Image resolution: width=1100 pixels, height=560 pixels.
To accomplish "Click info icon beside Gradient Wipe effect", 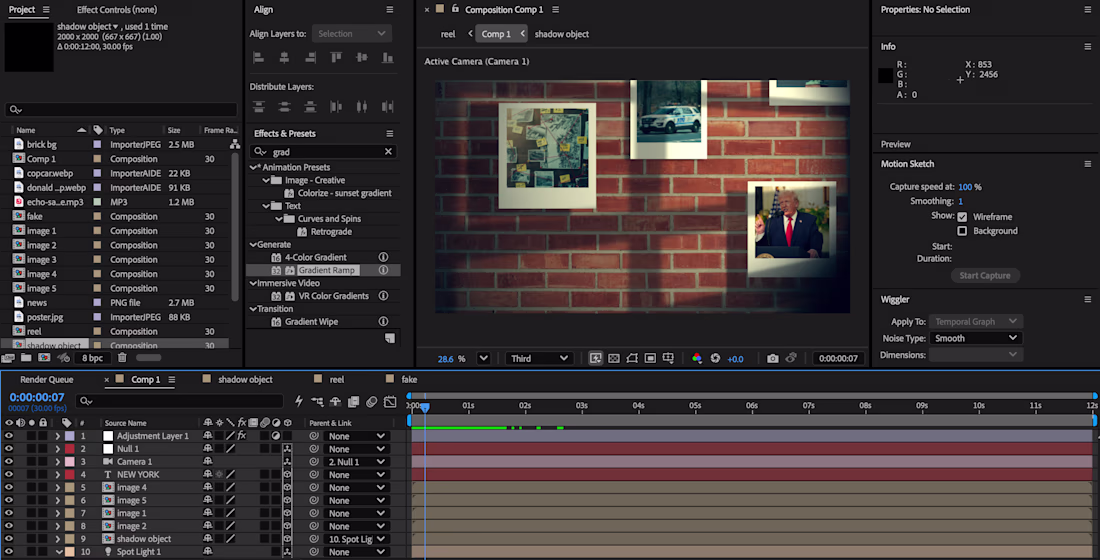I will [383, 321].
